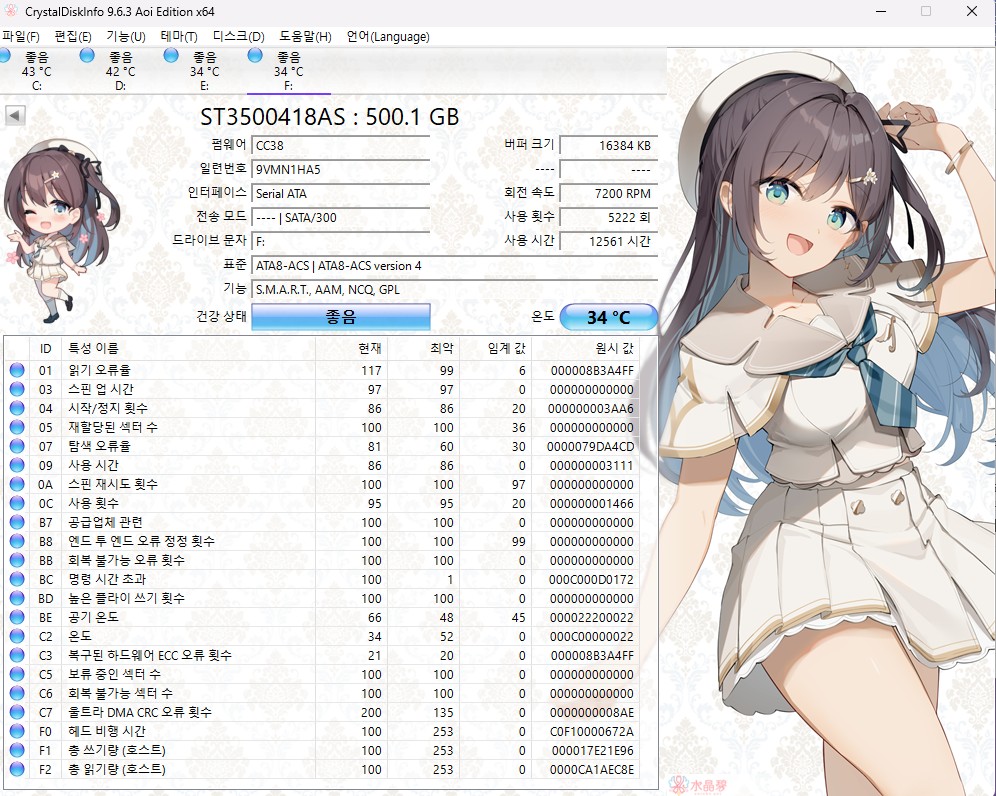Click the 현재 column header
Viewport: 996px width, 796px height.
(351, 348)
